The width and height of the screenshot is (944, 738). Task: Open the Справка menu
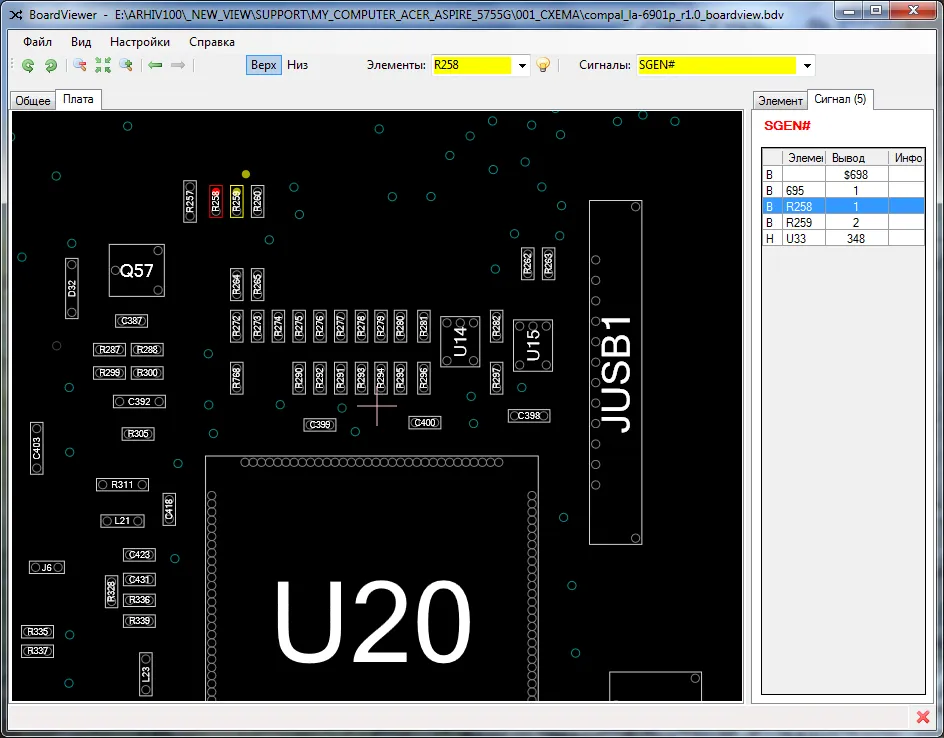(x=212, y=42)
